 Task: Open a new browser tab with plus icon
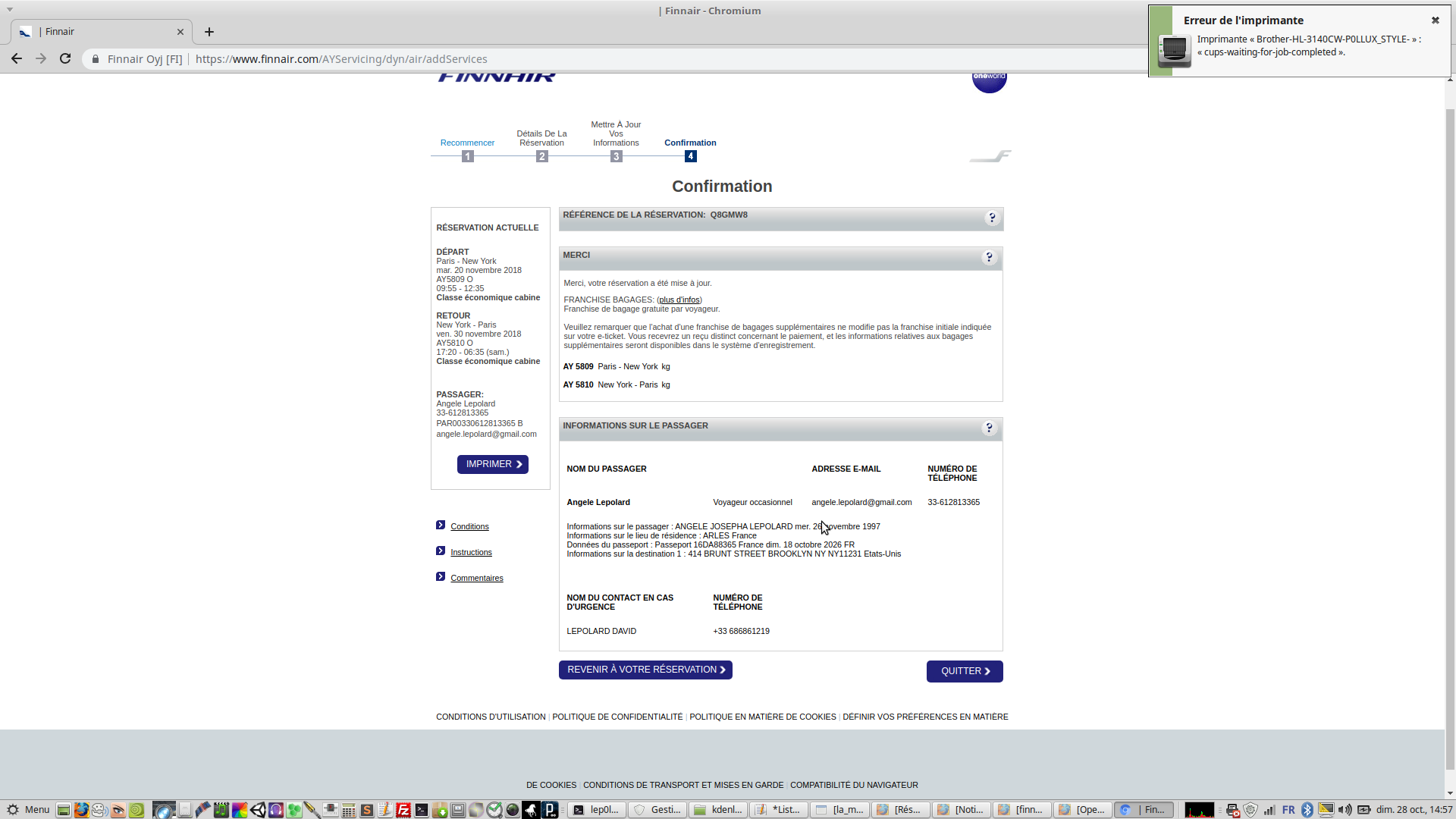point(209,32)
